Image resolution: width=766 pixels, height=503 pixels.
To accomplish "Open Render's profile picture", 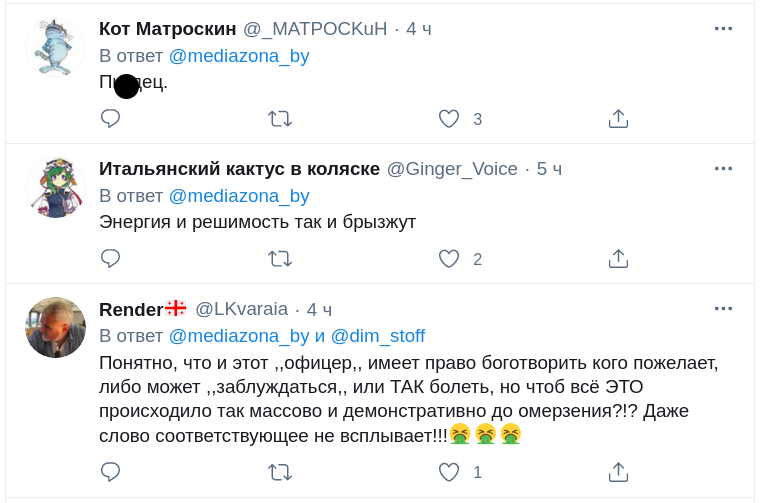I will [x=55, y=327].
